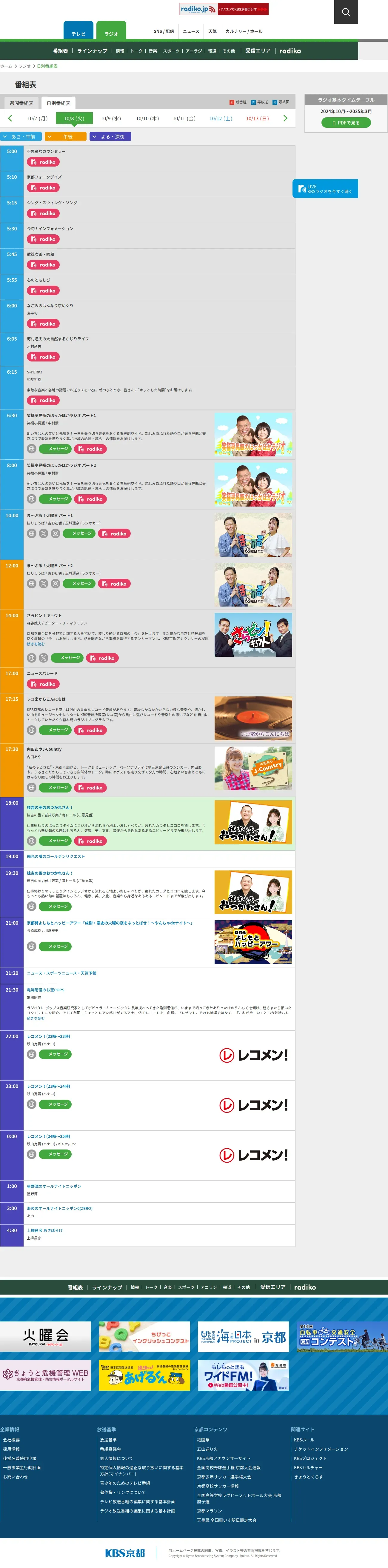388x1568 pixels.
Task: Open カルチャー / ホール in top menu
Action: 244,31
